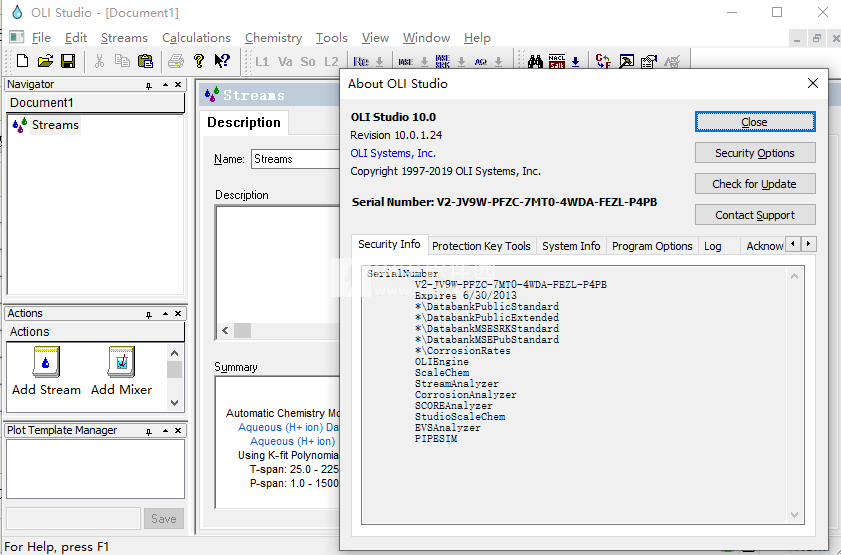Select Streams item in Navigator tree
Image resolution: width=841 pixels, height=555 pixels.
55,125
